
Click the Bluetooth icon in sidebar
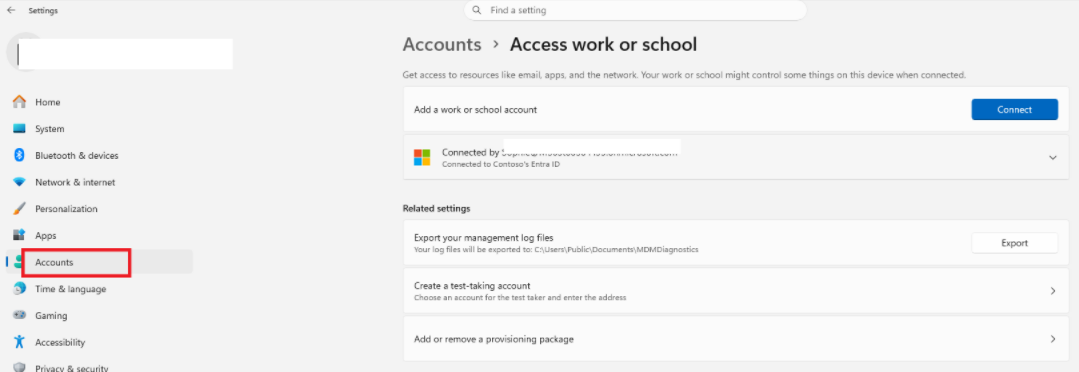19,155
